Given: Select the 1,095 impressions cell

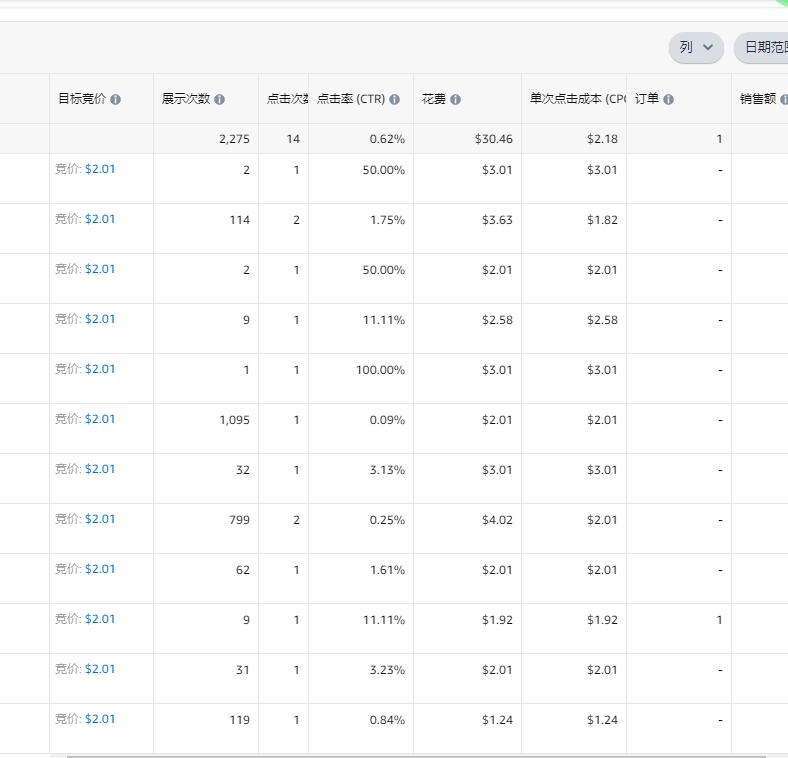Looking at the screenshot, I should click(234, 420).
